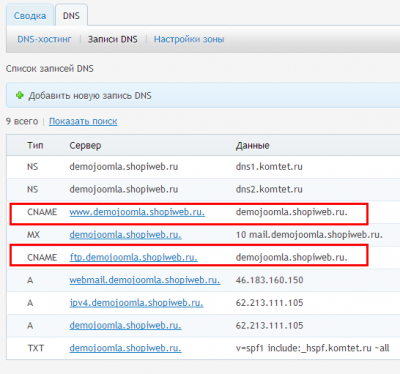Click the MX type cell
This screenshot has height=374, width=400.
(x=33, y=235)
